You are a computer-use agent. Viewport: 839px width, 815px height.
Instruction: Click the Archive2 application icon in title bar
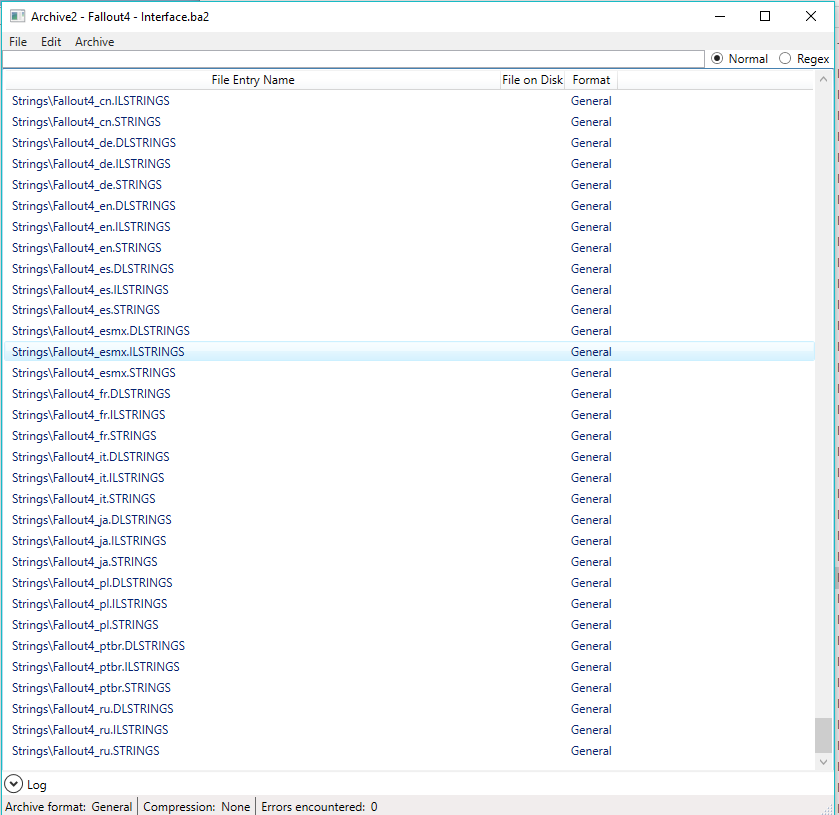[x=17, y=16]
